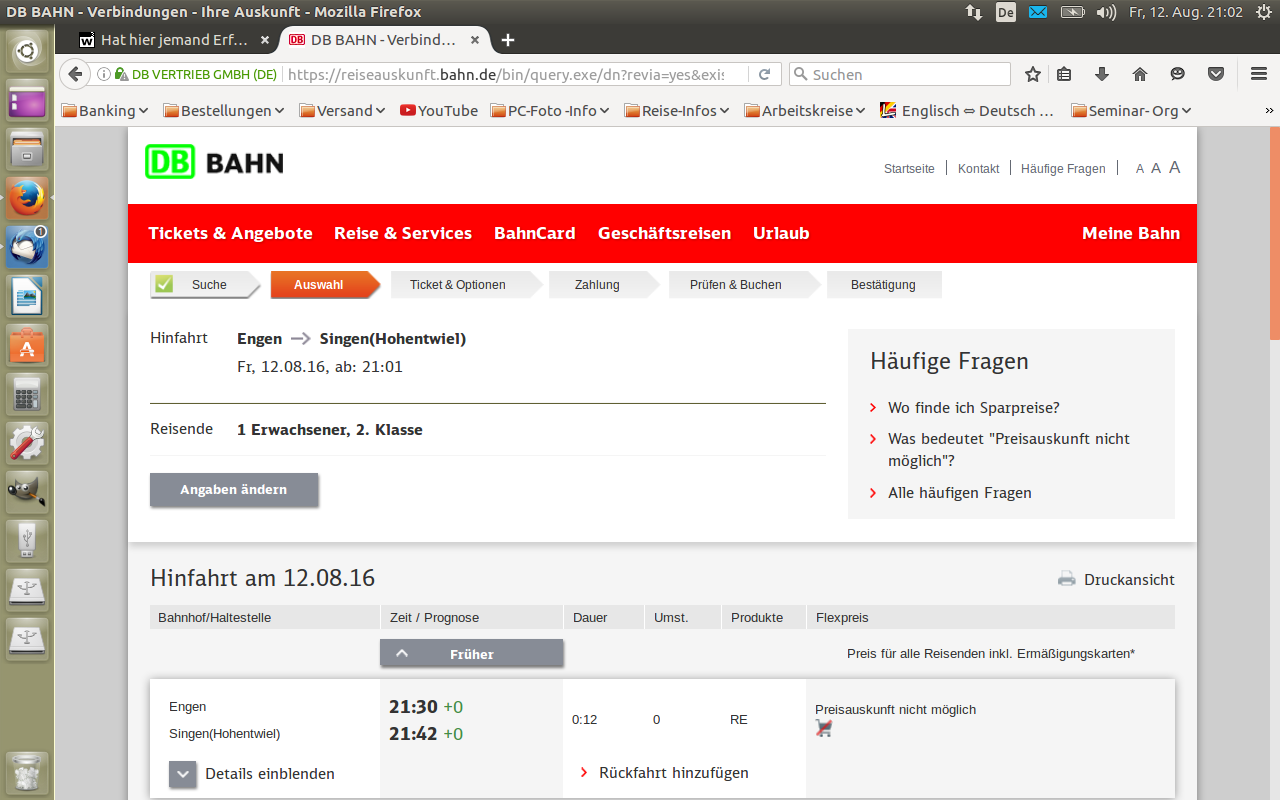Open the Geschäftsreisen menu

click(665, 233)
